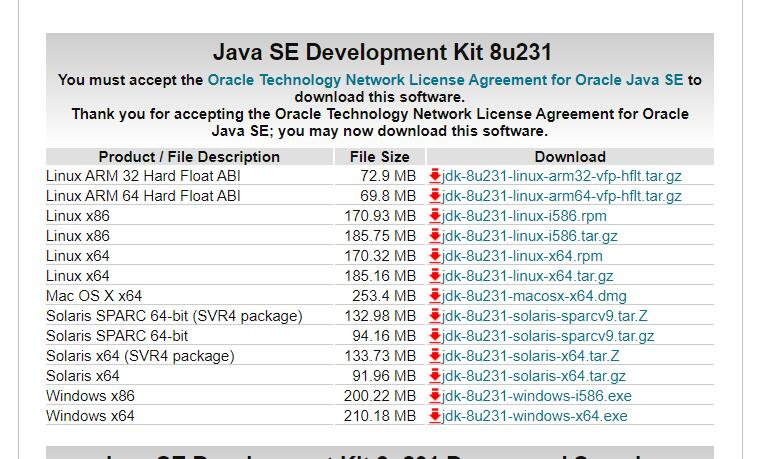
Task: Click the 91.96 MB file size
Action: (384, 376)
